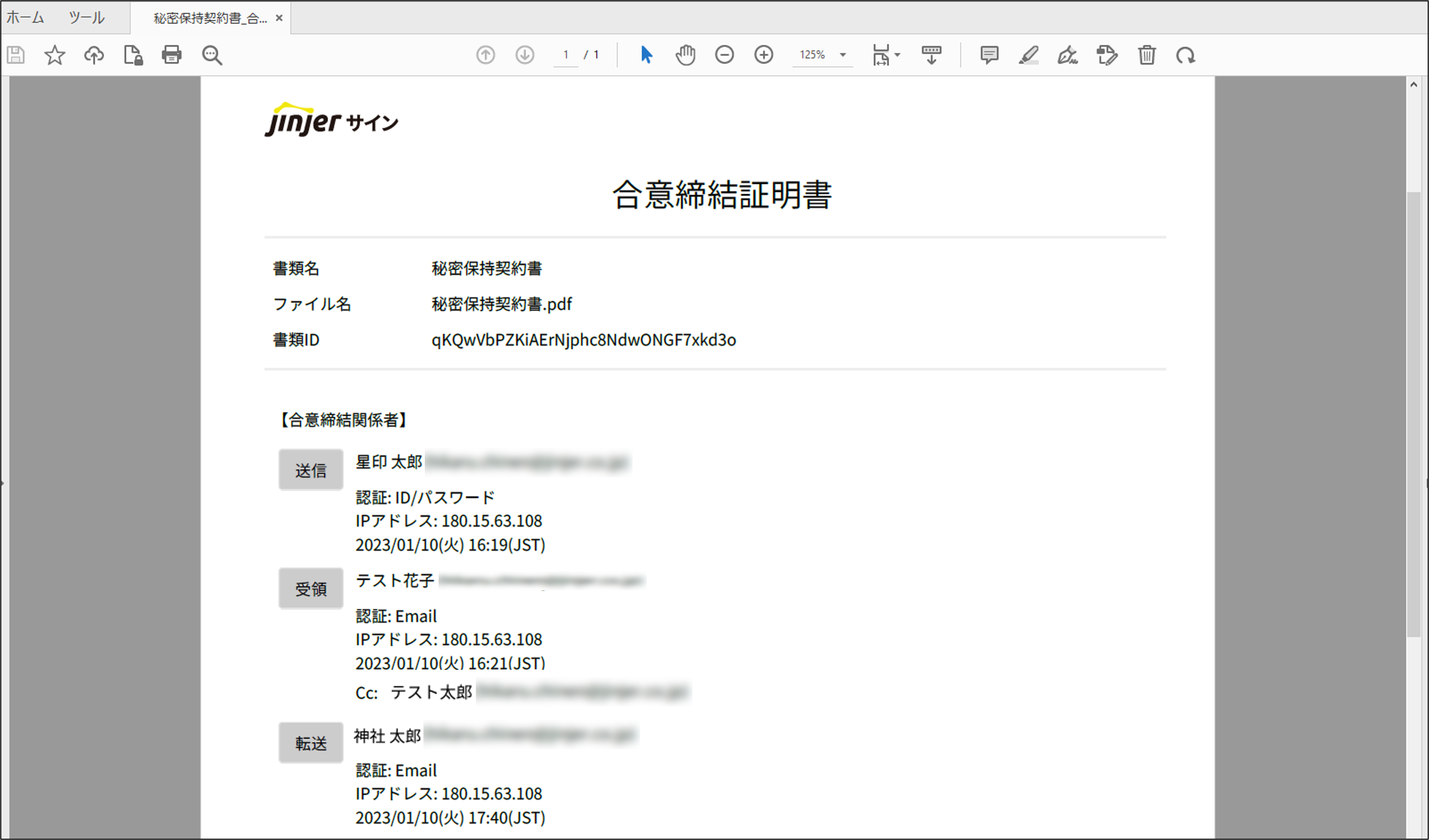This screenshot has width=1429, height=840.
Task: Activate the hand pan tool
Action: pos(686,55)
